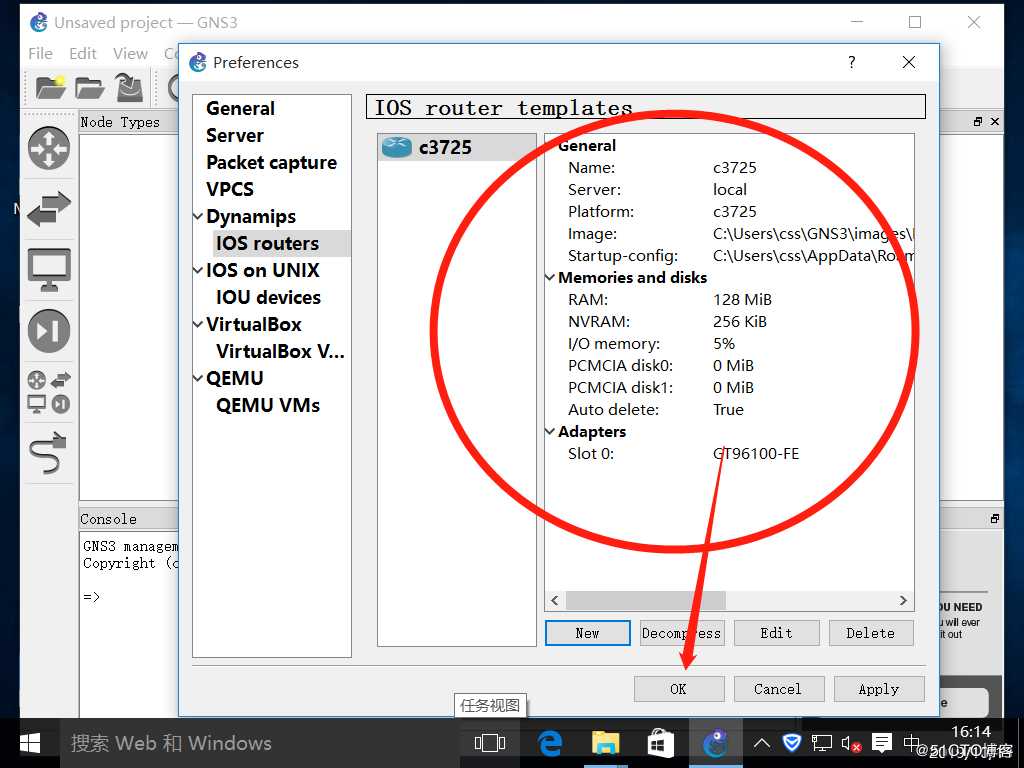Click the Apply button
The width and height of the screenshot is (1024, 768).
point(879,689)
